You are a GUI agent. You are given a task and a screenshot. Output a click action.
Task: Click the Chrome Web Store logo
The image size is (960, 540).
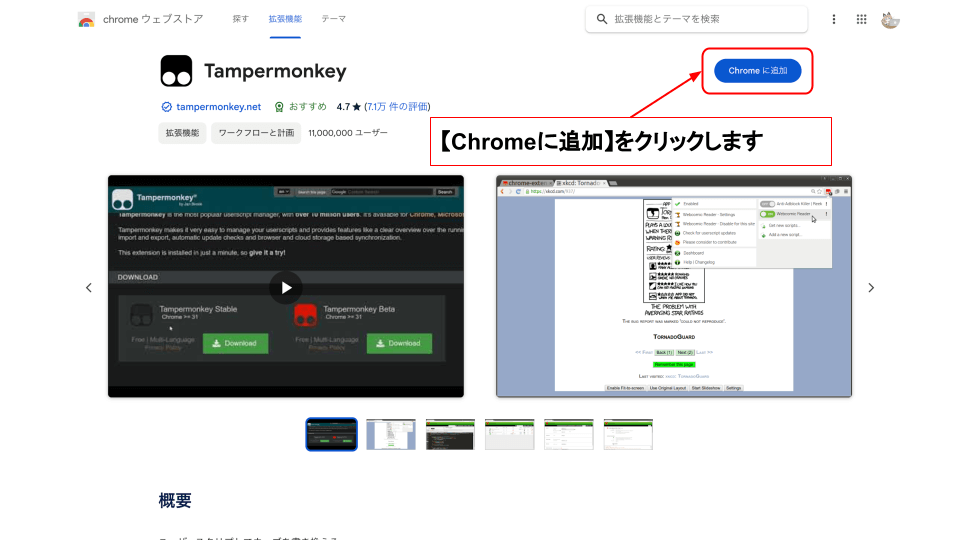click(87, 19)
